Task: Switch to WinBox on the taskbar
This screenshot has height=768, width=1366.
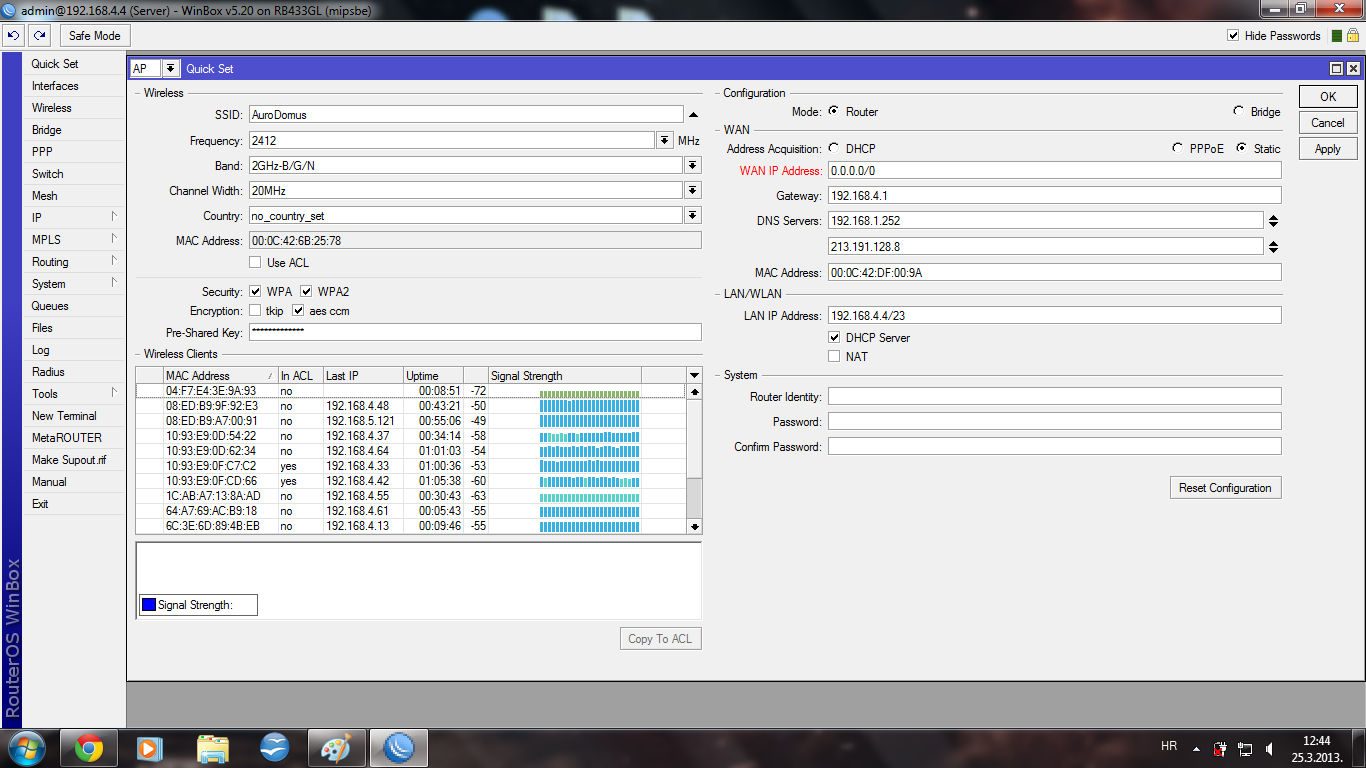Action: (399, 748)
